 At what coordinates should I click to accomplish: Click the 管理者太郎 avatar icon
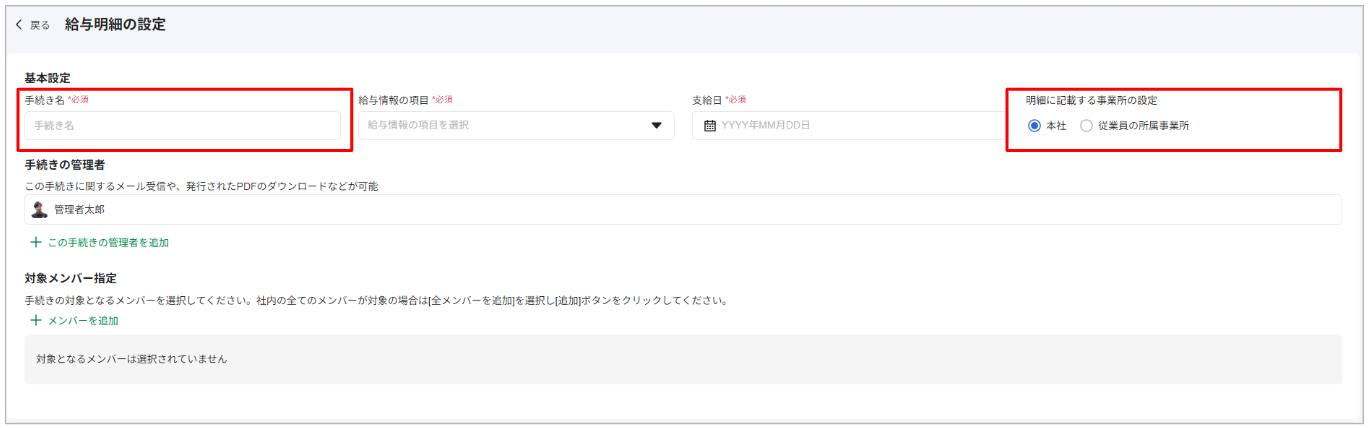click(40, 209)
